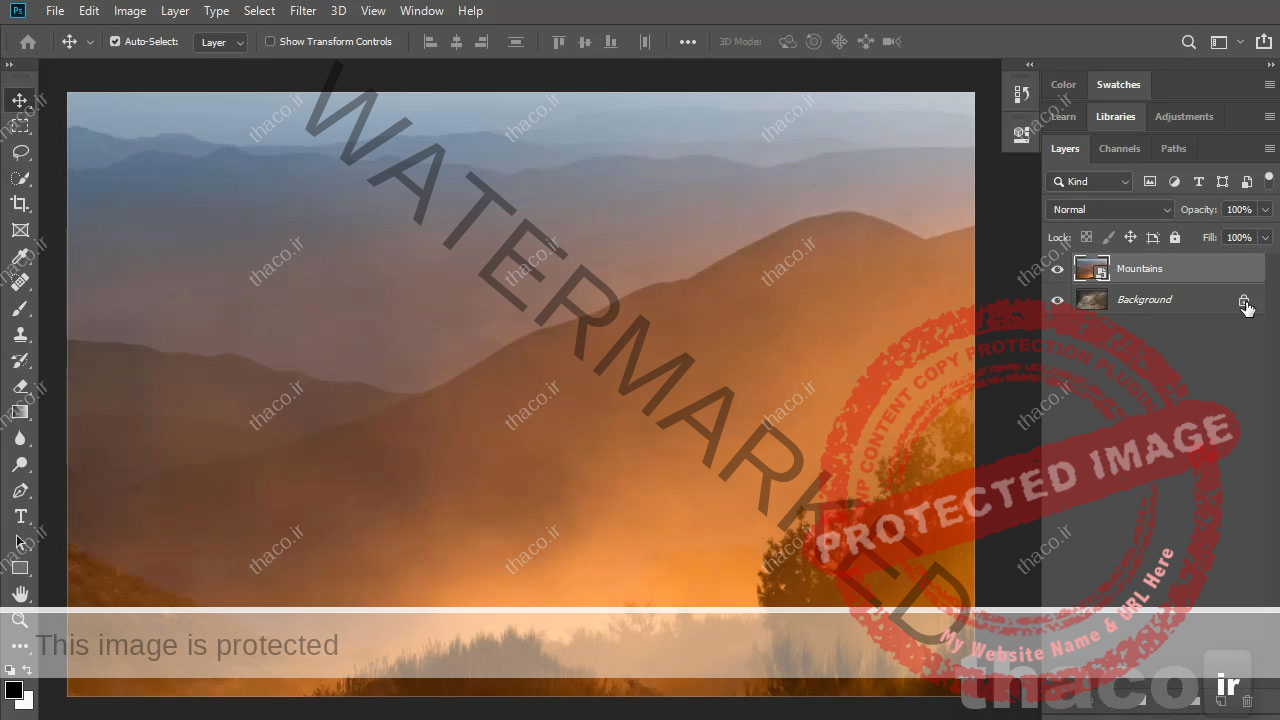Image resolution: width=1280 pixels, height=720 pixels.
Task: Select the Rectangular Marquee tool
Action: tap(20, 126)
